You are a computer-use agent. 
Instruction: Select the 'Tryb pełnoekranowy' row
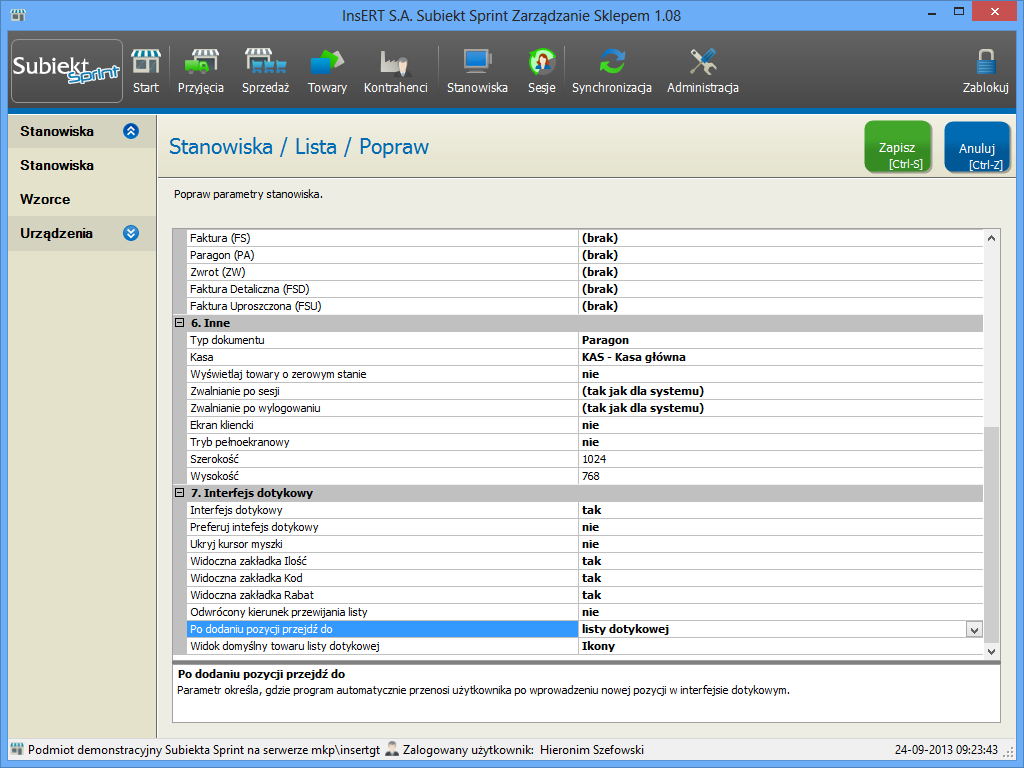[584, 442]
